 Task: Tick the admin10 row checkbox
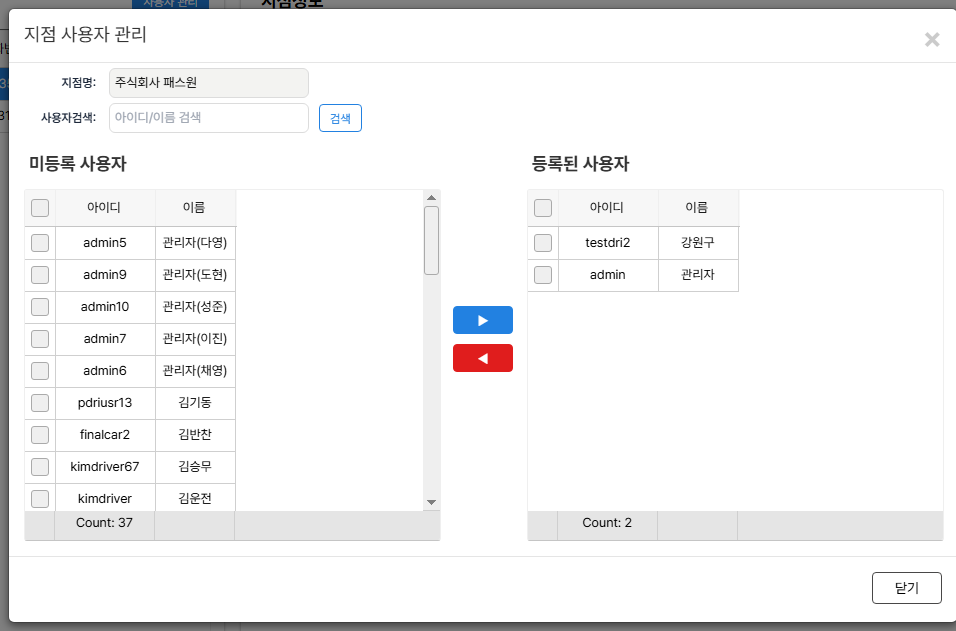coord(40,307)
